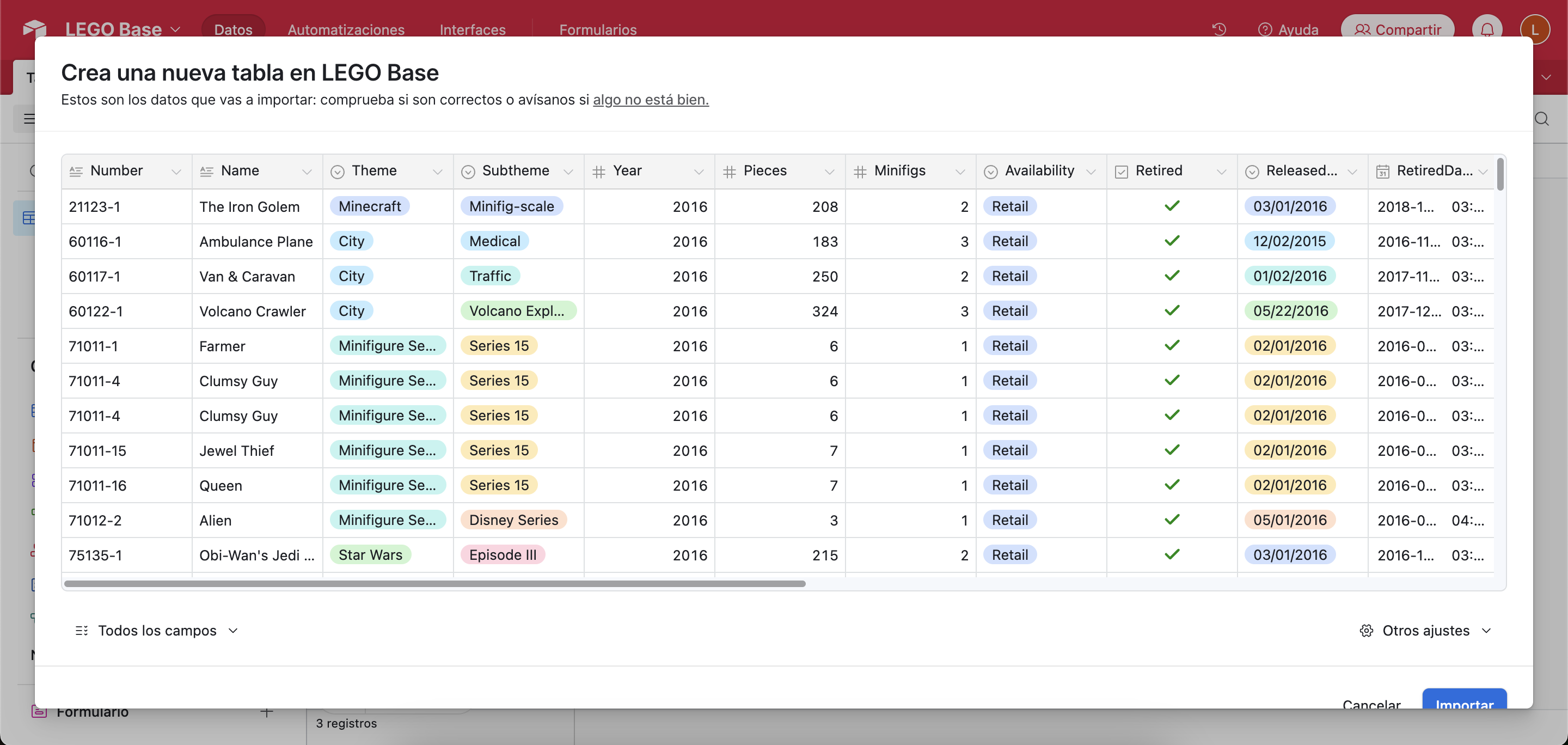Click the user avatar icon
Viewport: 1568px width, 745px height.
pos(1535,29)
